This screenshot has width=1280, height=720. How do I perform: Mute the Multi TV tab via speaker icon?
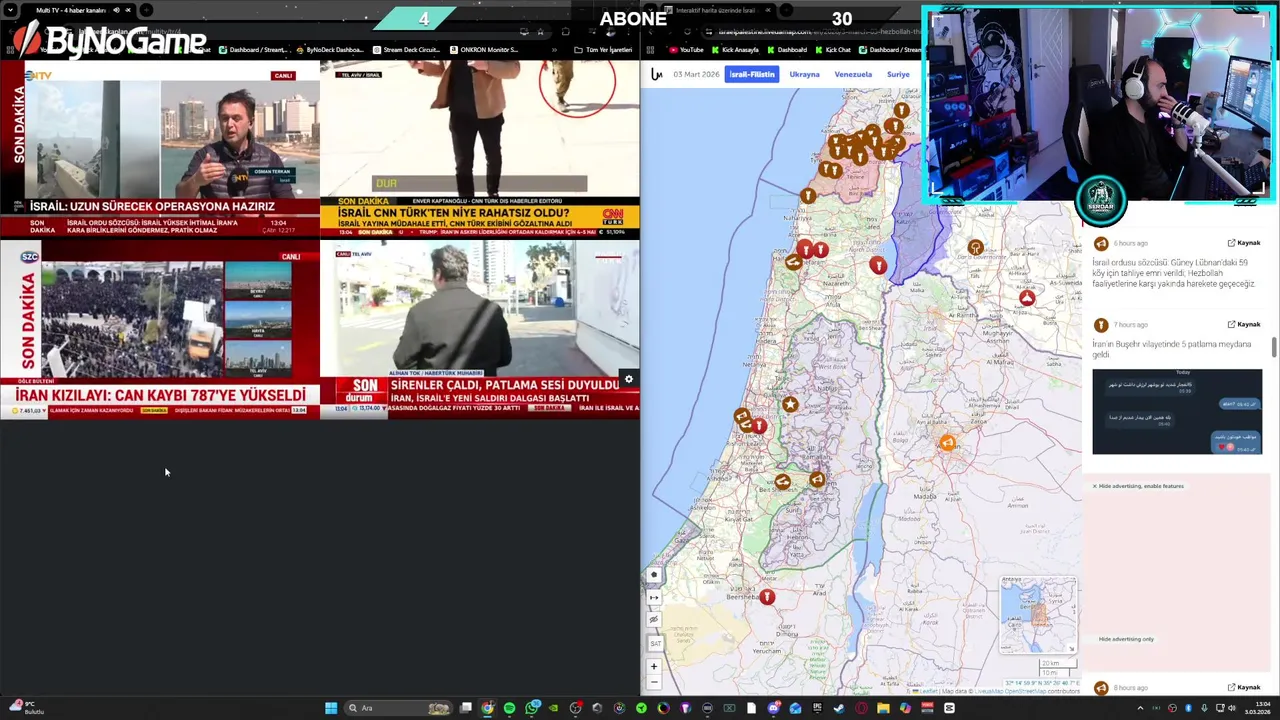(x=116, y=10)
